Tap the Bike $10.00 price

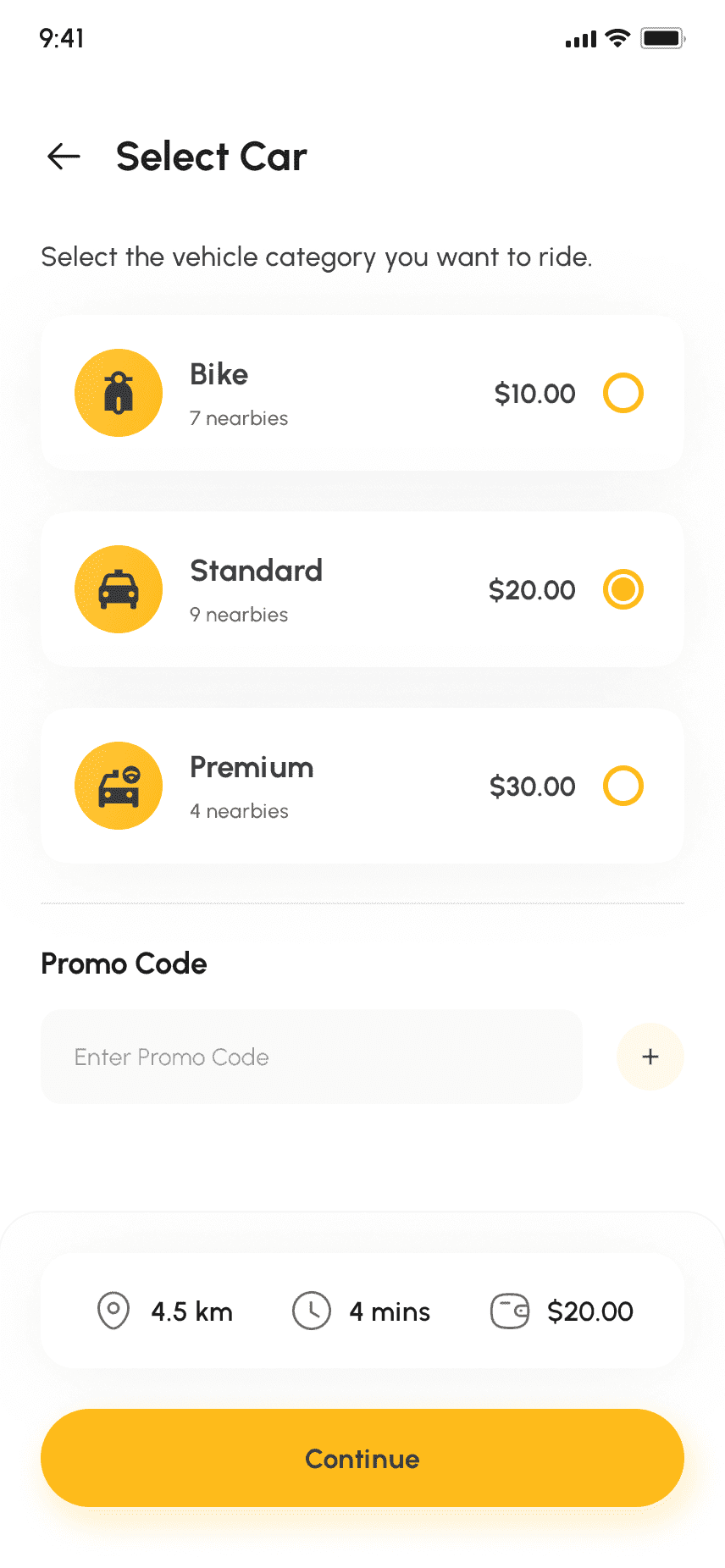534,394
